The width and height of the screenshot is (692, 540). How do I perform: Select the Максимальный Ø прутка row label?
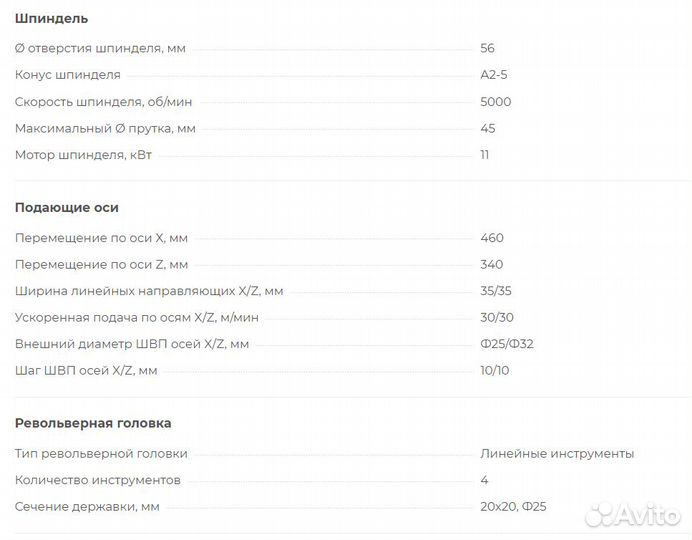pos(105,128)
